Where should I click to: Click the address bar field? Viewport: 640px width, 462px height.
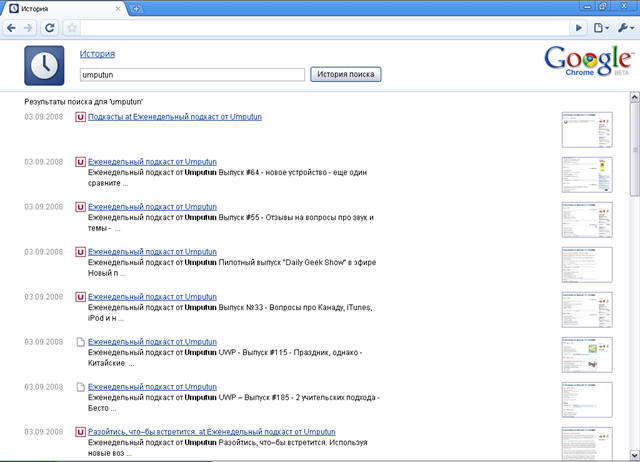tap(324, 28)
